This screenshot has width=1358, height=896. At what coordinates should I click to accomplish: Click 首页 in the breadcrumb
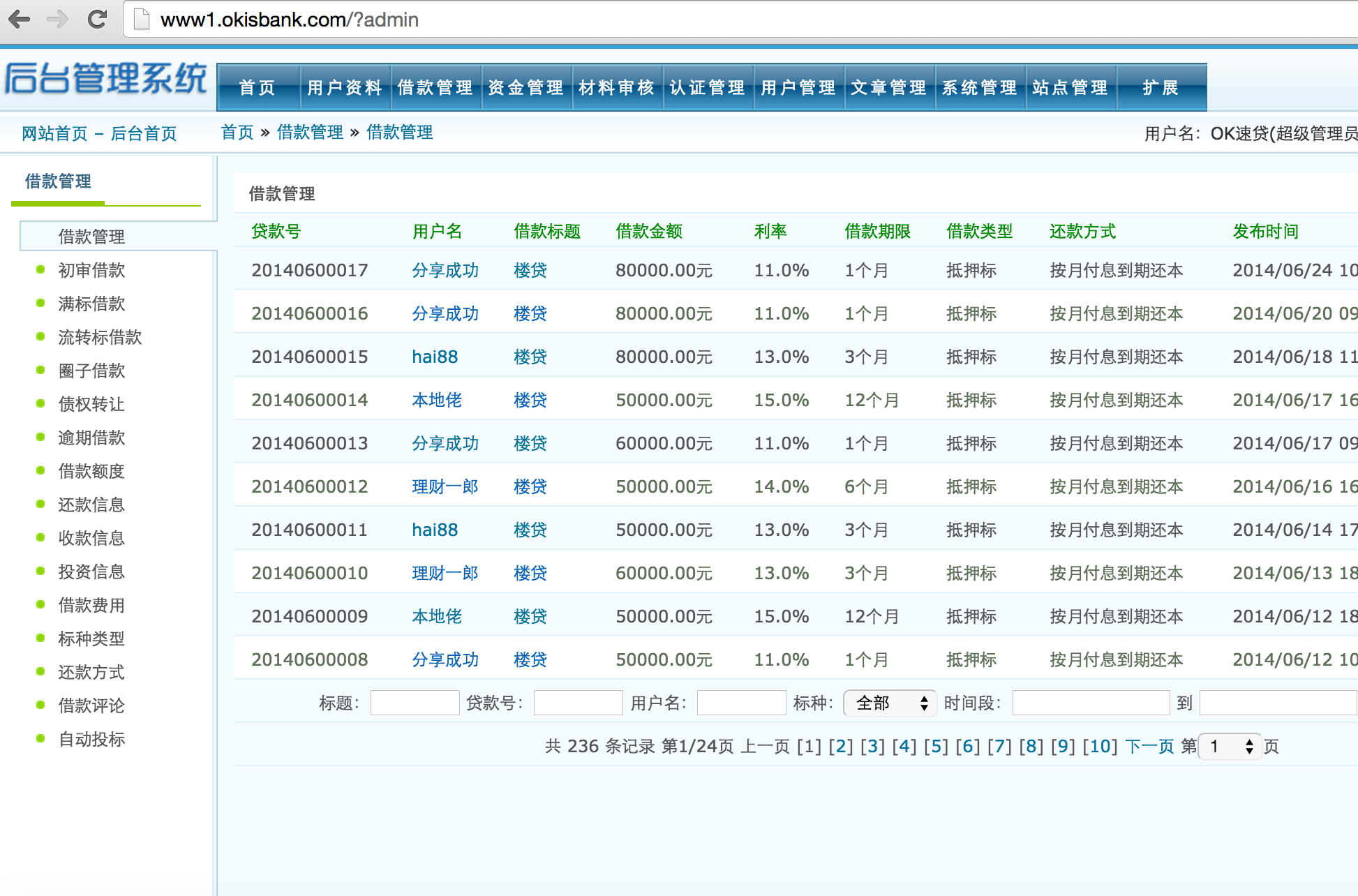(x=237, y=133)
